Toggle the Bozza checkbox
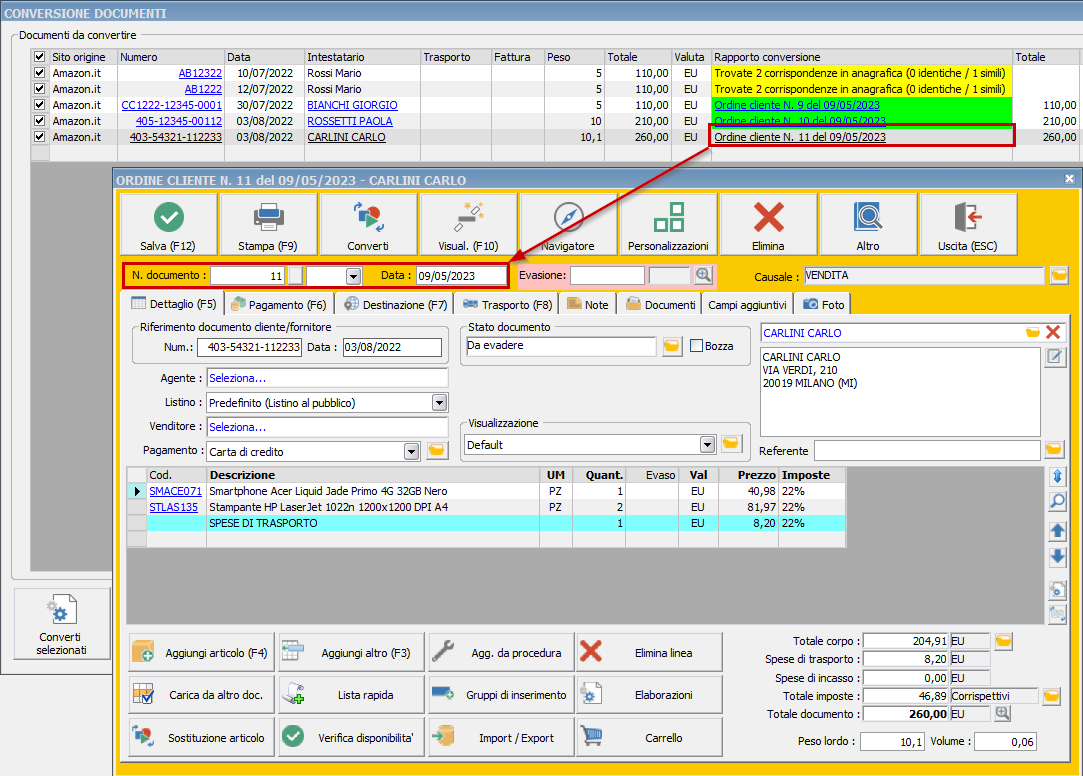This screenshot has height=776, width=1083. (697, 346)
